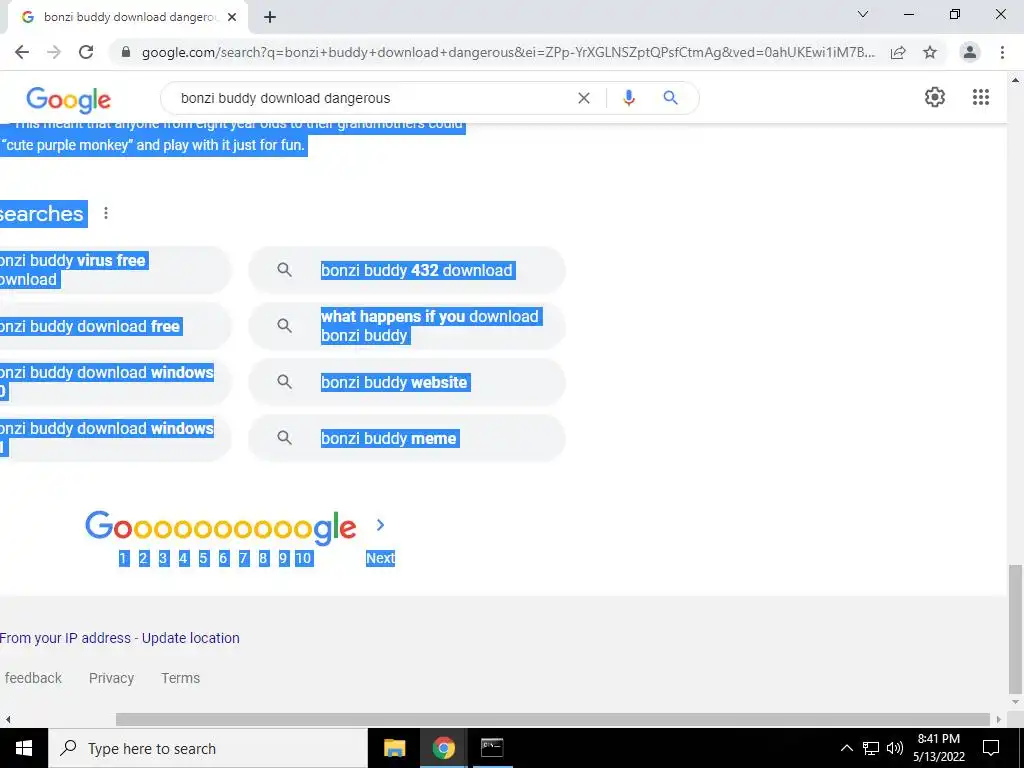
Task: Open Google quick settings gear
Action: [x=935, y=97]
